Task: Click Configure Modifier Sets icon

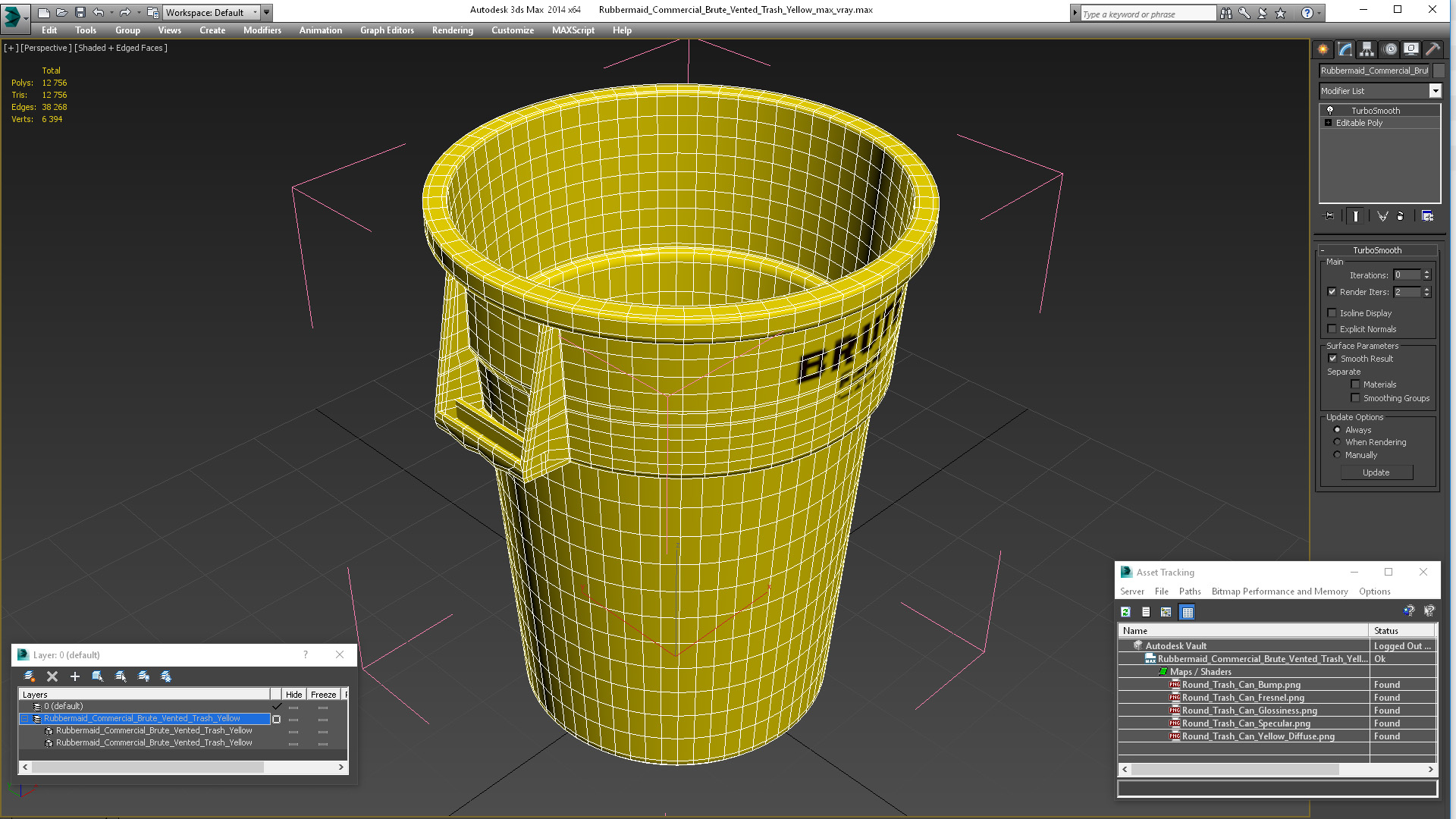Action: pos(1427,216)
